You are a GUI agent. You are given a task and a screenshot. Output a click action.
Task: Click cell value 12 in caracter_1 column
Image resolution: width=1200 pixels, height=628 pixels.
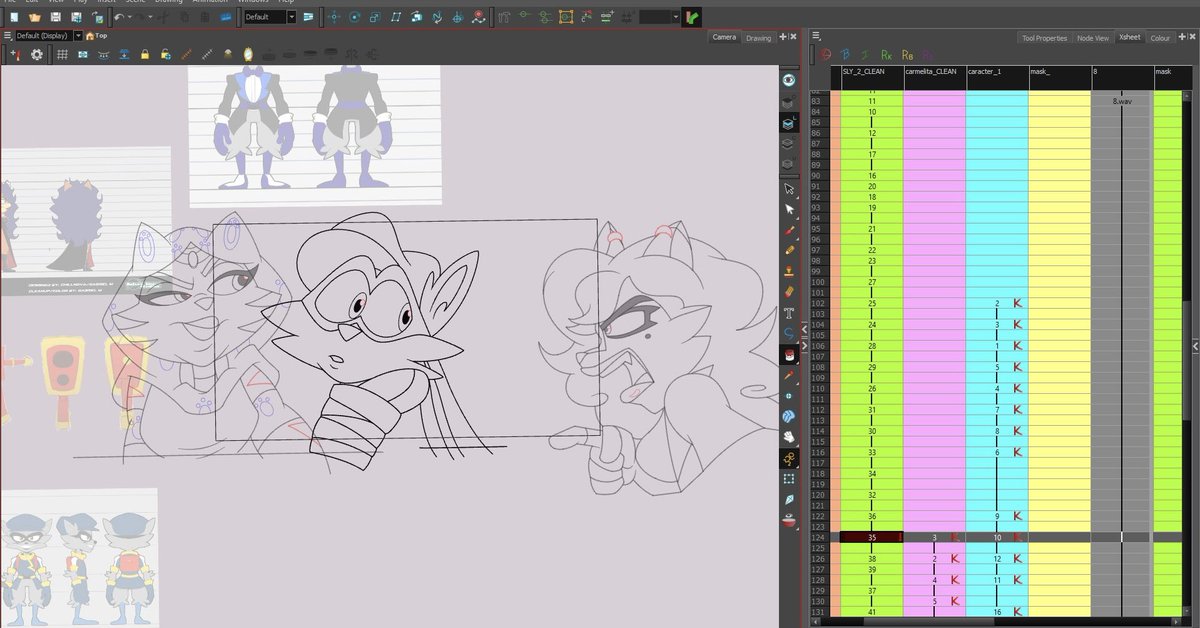[x=997, y=558]
